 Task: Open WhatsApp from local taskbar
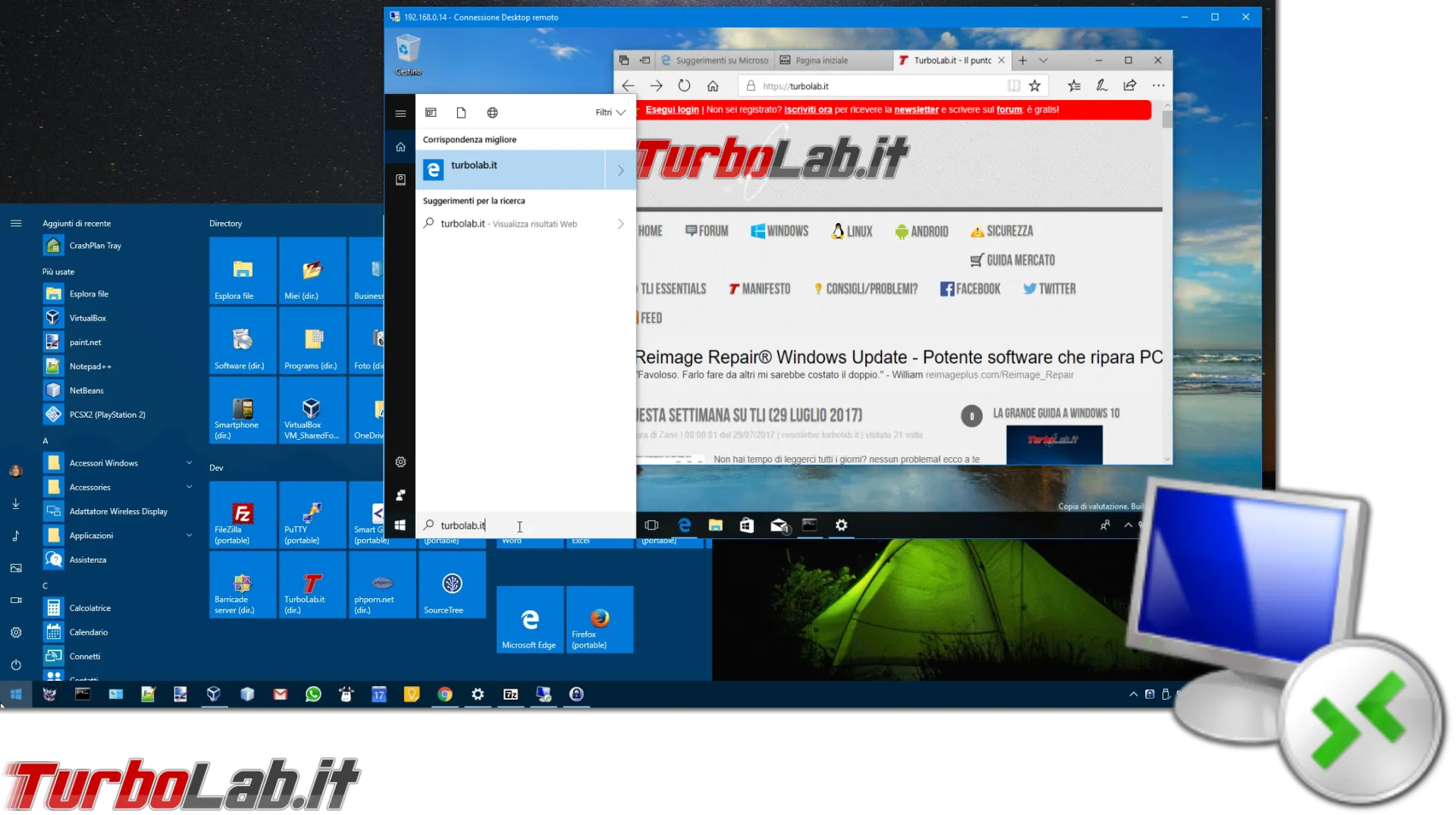point(313,694)
